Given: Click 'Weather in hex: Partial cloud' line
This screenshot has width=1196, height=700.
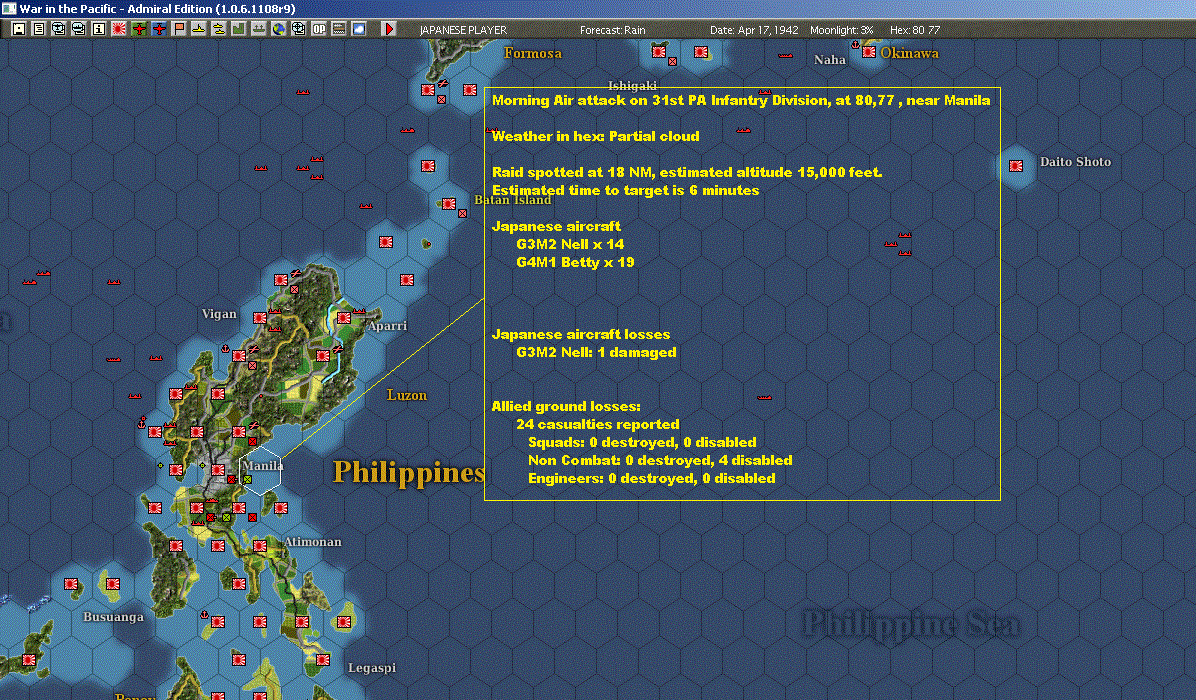Looking at the screenshot, I should click(595, 136).
